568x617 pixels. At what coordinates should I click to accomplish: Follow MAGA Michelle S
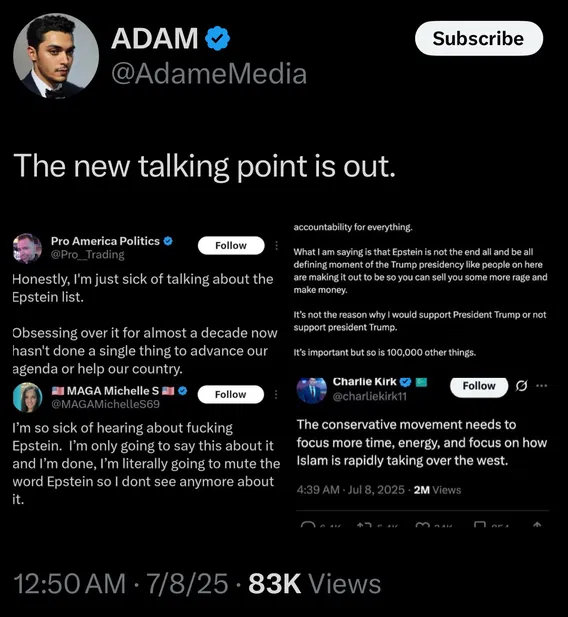point(231,394)
